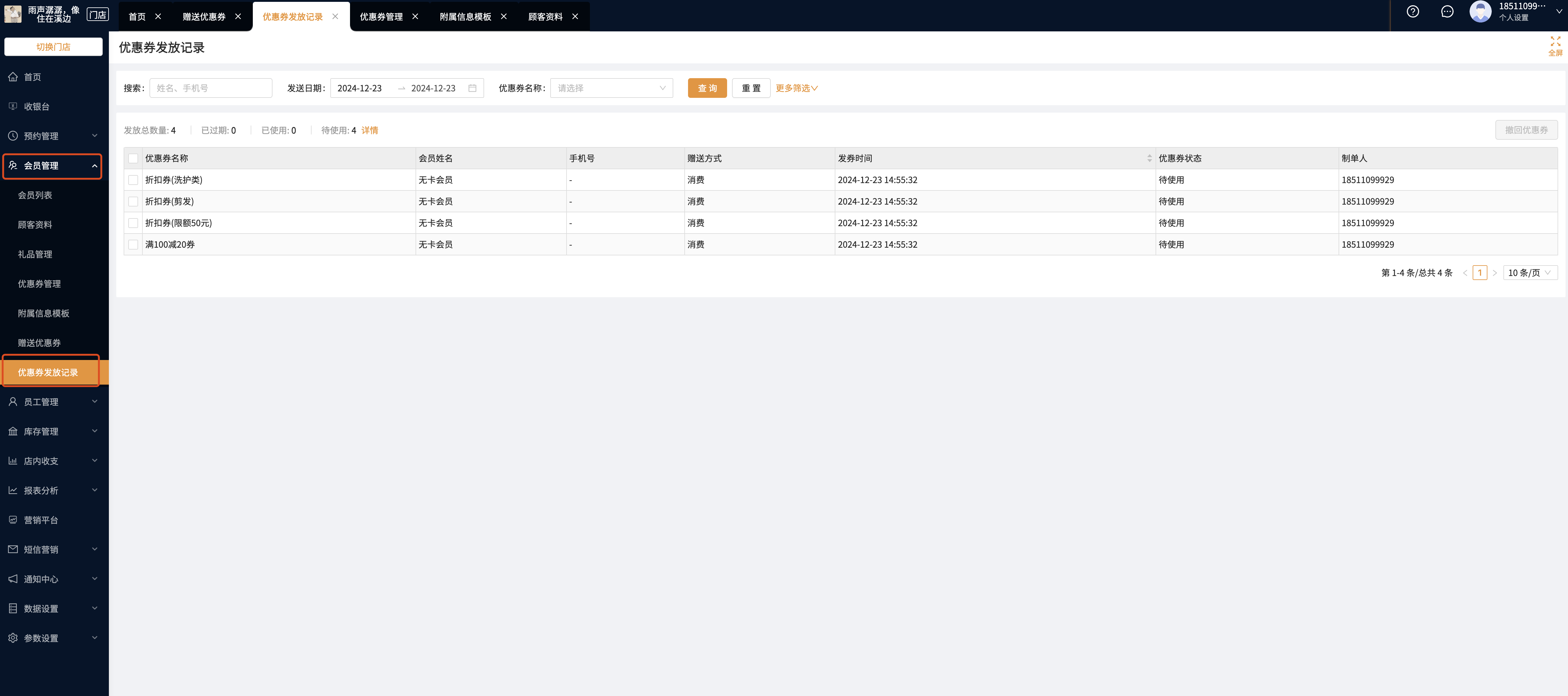Open calendar icon in date range field
The width and height of the screenshot is (1568, 696).
[x=472, y=88]
